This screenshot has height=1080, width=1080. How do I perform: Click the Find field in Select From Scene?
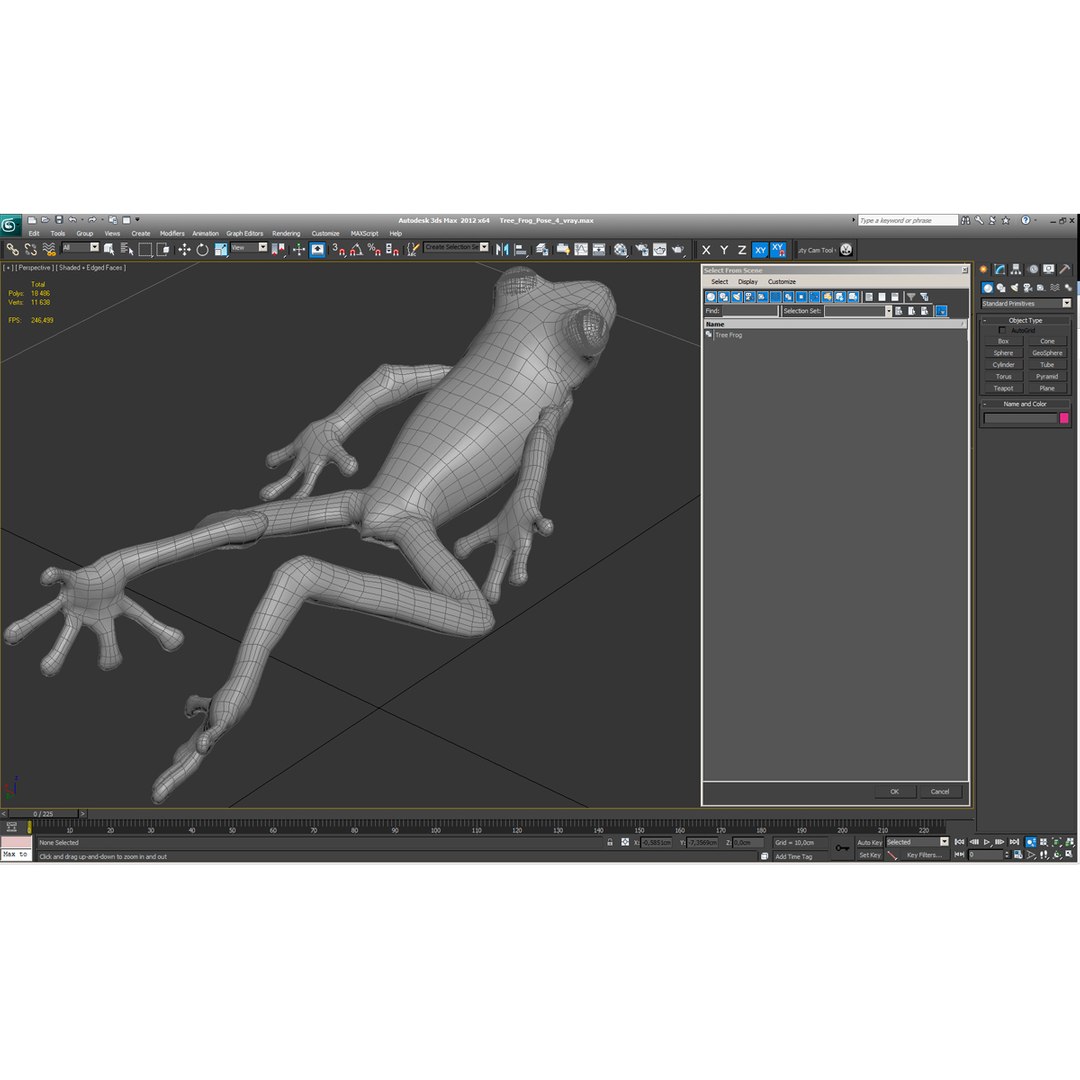click(749, 311)
